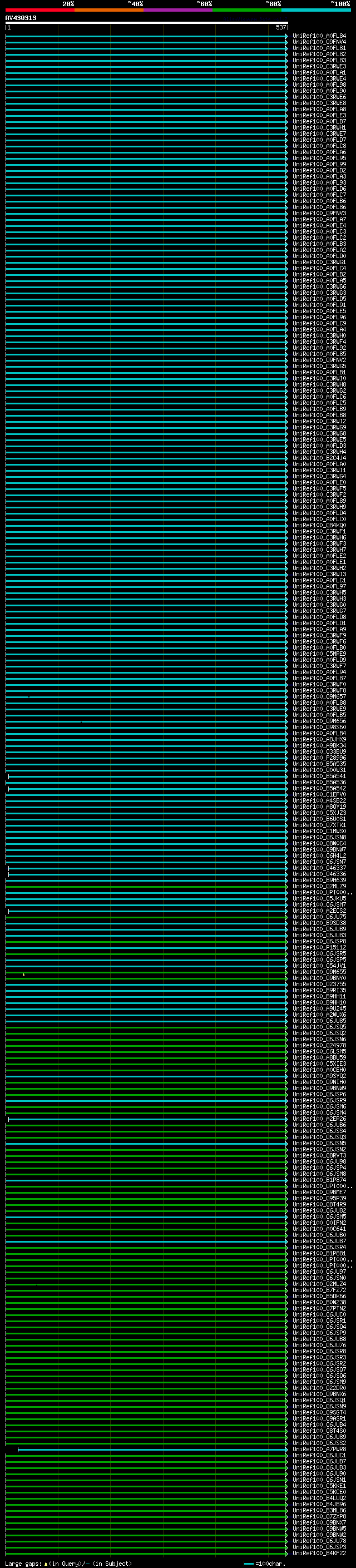Select the orange ~40% legend color bar
Image resolution: width=356 pixels, height=1568 pixels.
coord(109,10)
